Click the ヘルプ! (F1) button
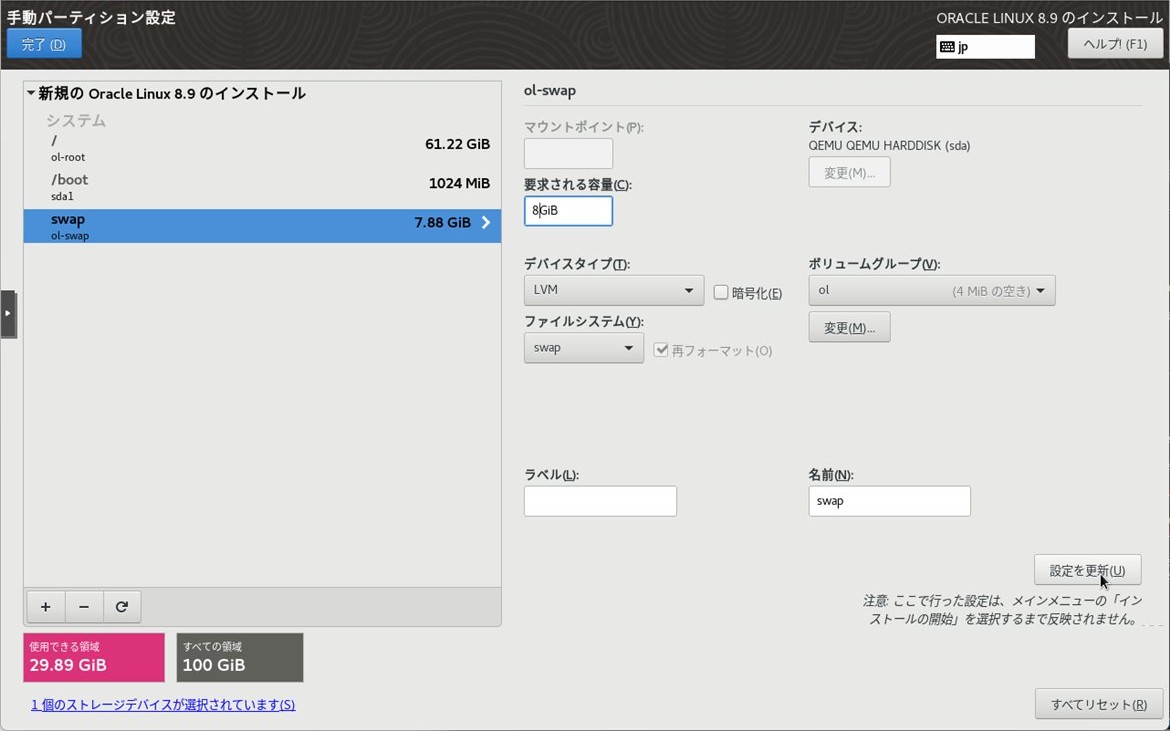Screen dimensions: 1170x731 pos(1115,43)
